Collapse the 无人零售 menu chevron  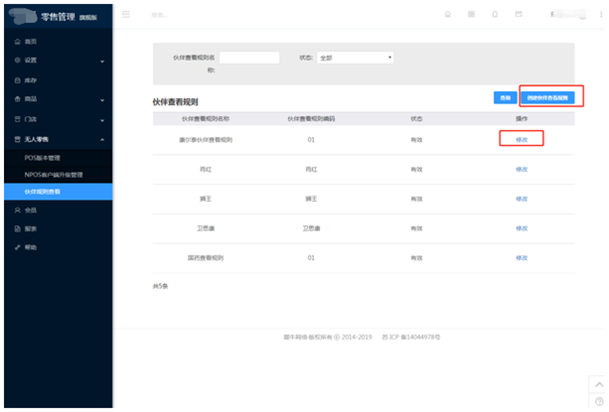click(x=102, y=139)
